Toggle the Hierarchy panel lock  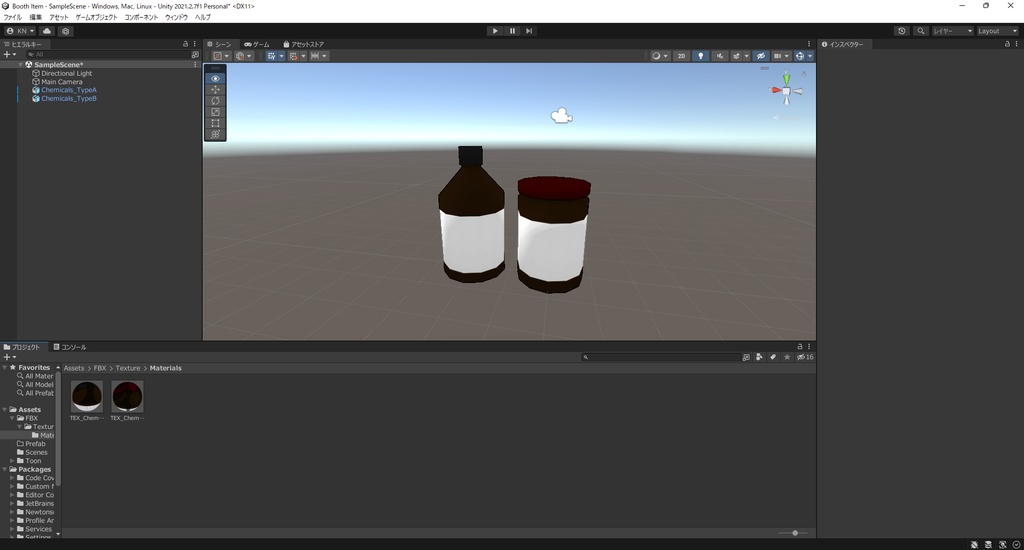[185, 44]
